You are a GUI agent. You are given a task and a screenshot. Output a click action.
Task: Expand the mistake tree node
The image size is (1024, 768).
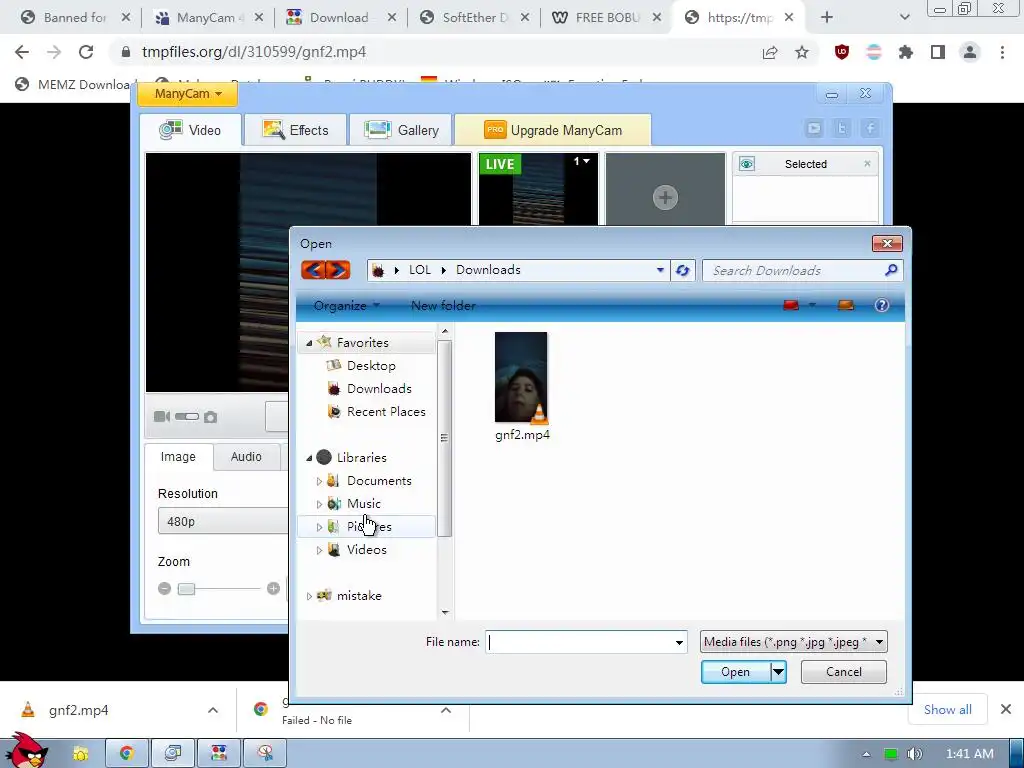coord(309,596)
